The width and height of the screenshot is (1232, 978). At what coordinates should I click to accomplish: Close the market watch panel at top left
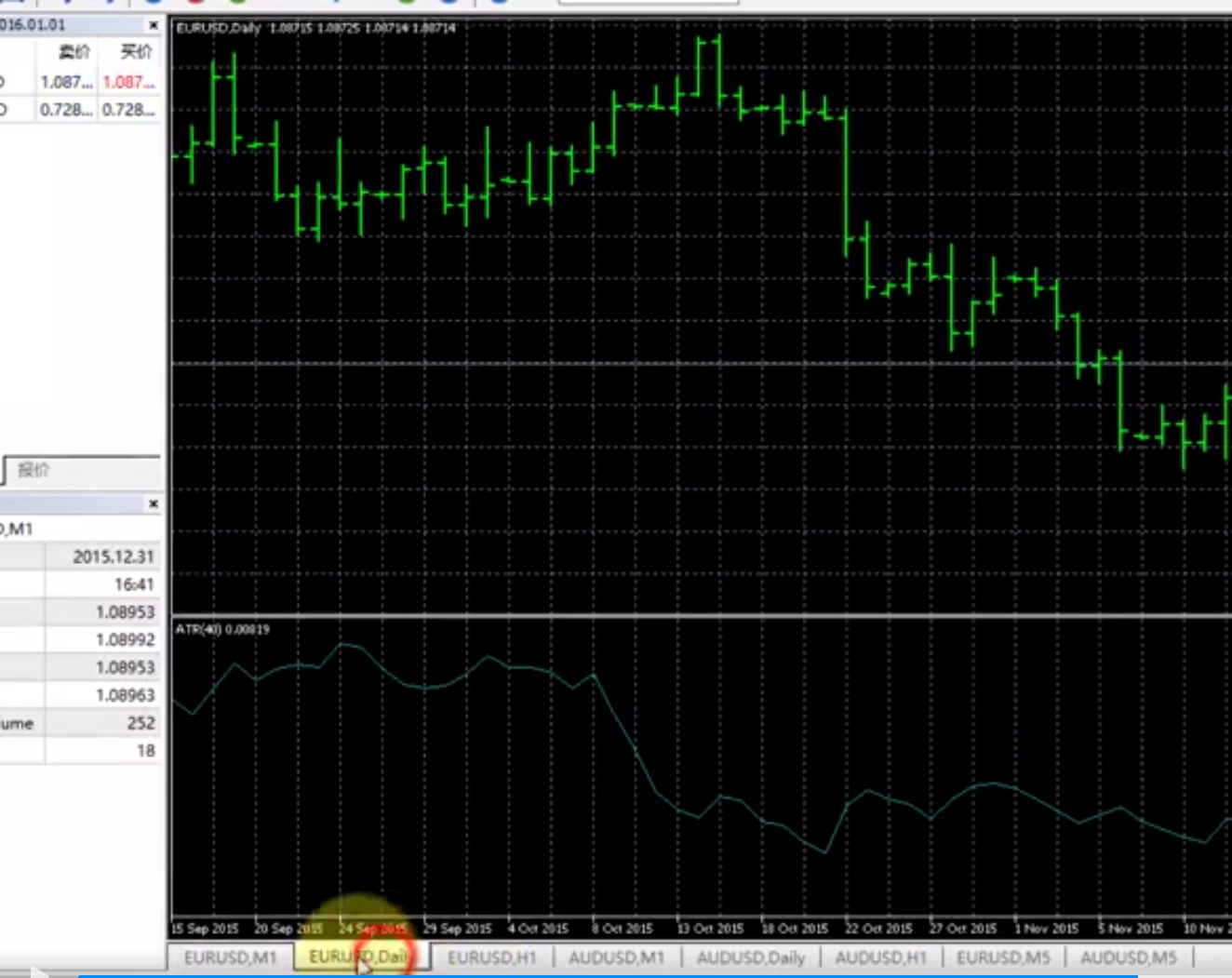click(x=154, y=25)
